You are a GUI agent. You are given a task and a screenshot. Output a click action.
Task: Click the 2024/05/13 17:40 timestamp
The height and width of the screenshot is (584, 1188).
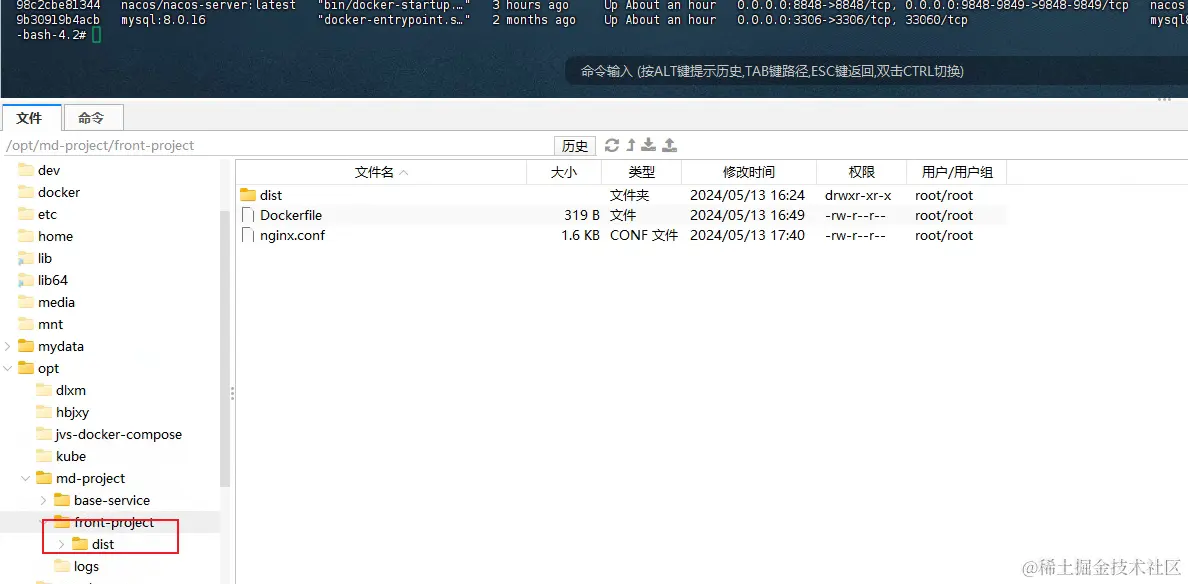tap(747, 236)
